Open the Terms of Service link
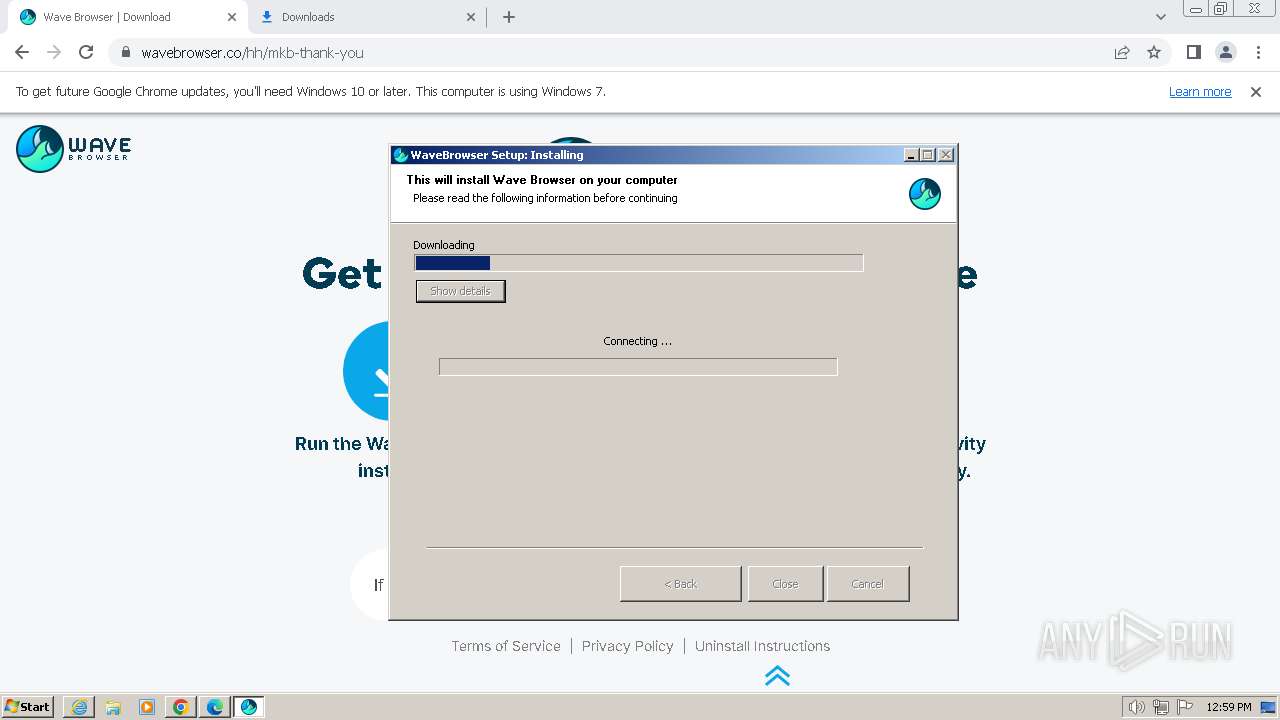1280x720 pixels. click(x=506, y=646)
